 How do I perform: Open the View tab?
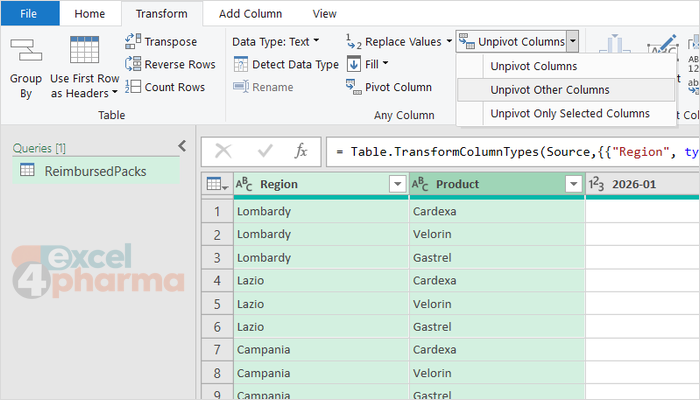tap(325, 14)
